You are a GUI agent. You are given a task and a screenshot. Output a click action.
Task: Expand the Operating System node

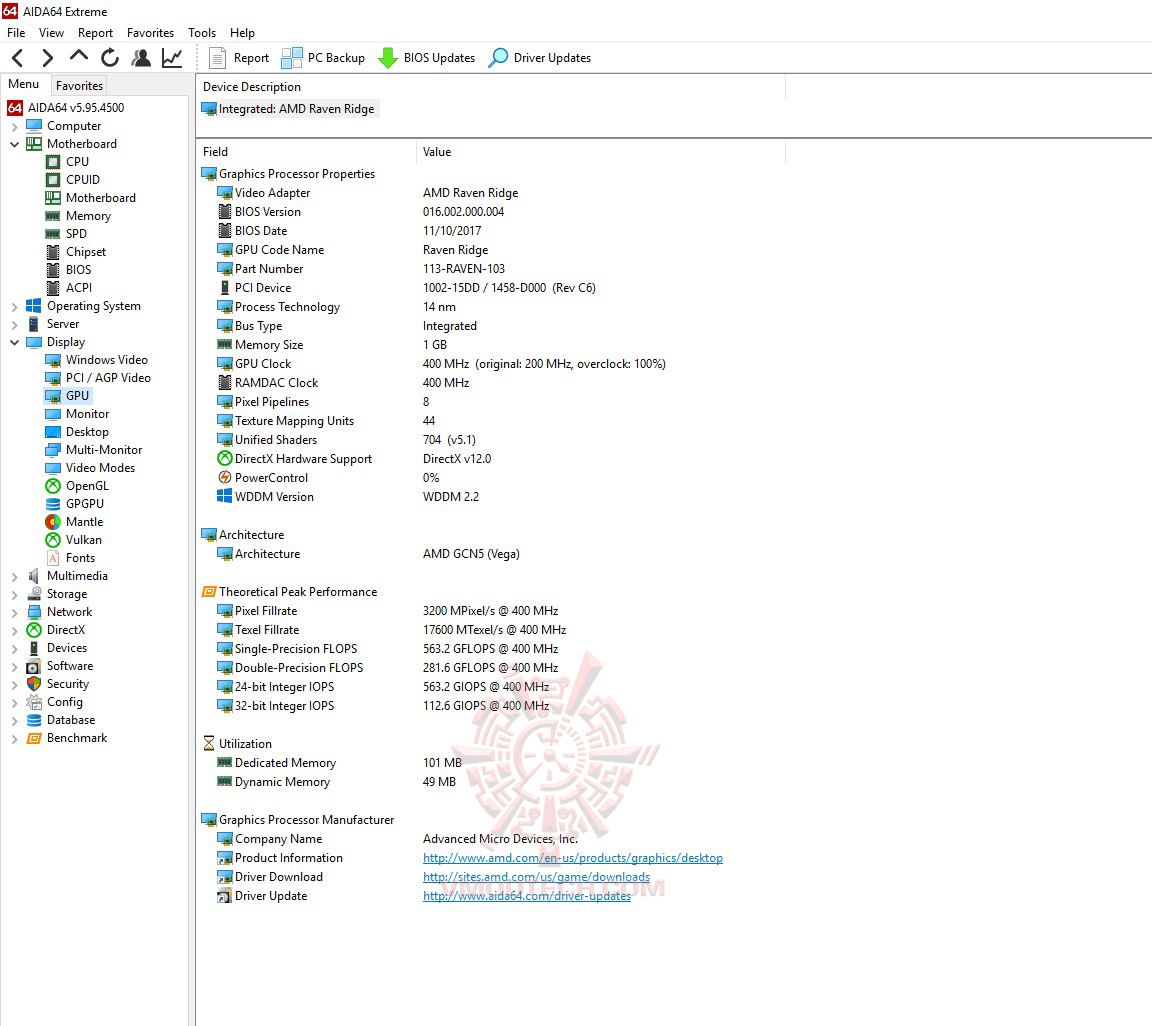14,306
